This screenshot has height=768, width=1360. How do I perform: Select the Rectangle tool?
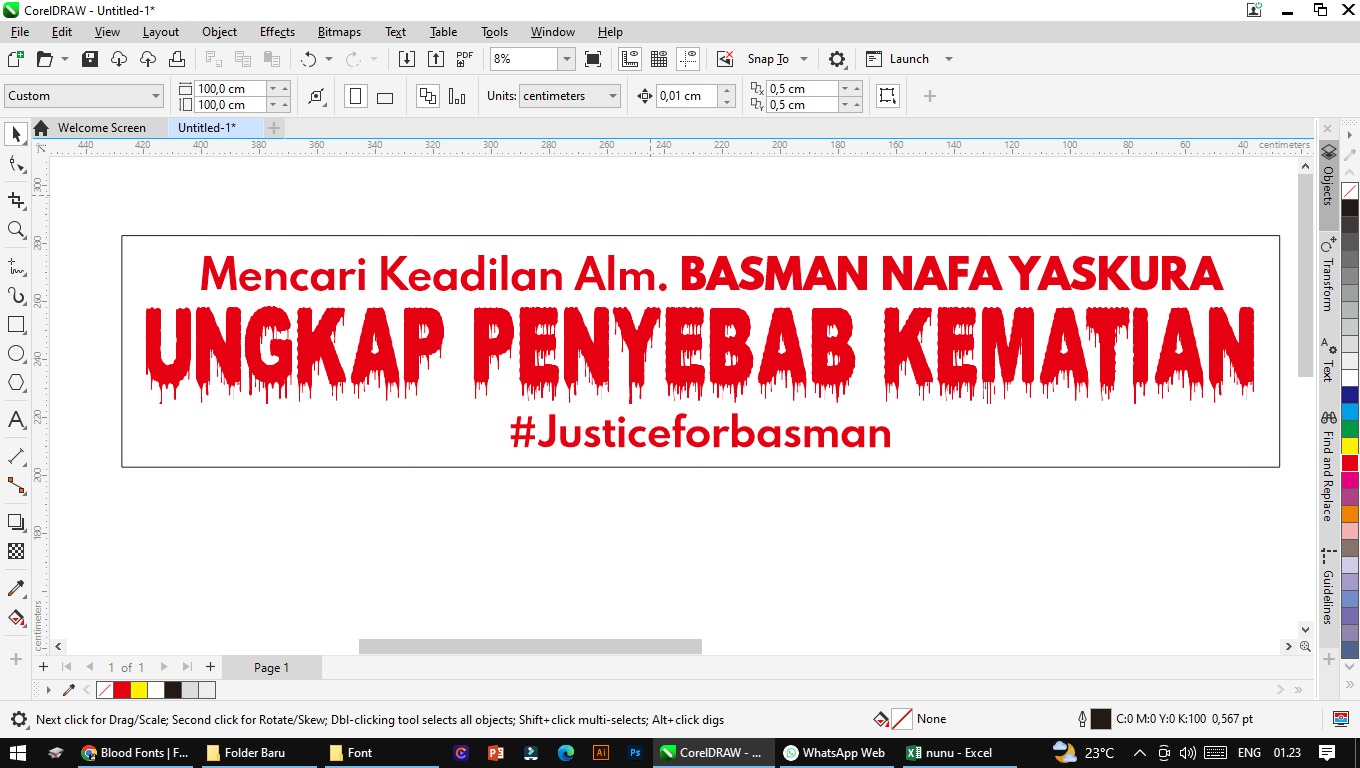(16, 325)
